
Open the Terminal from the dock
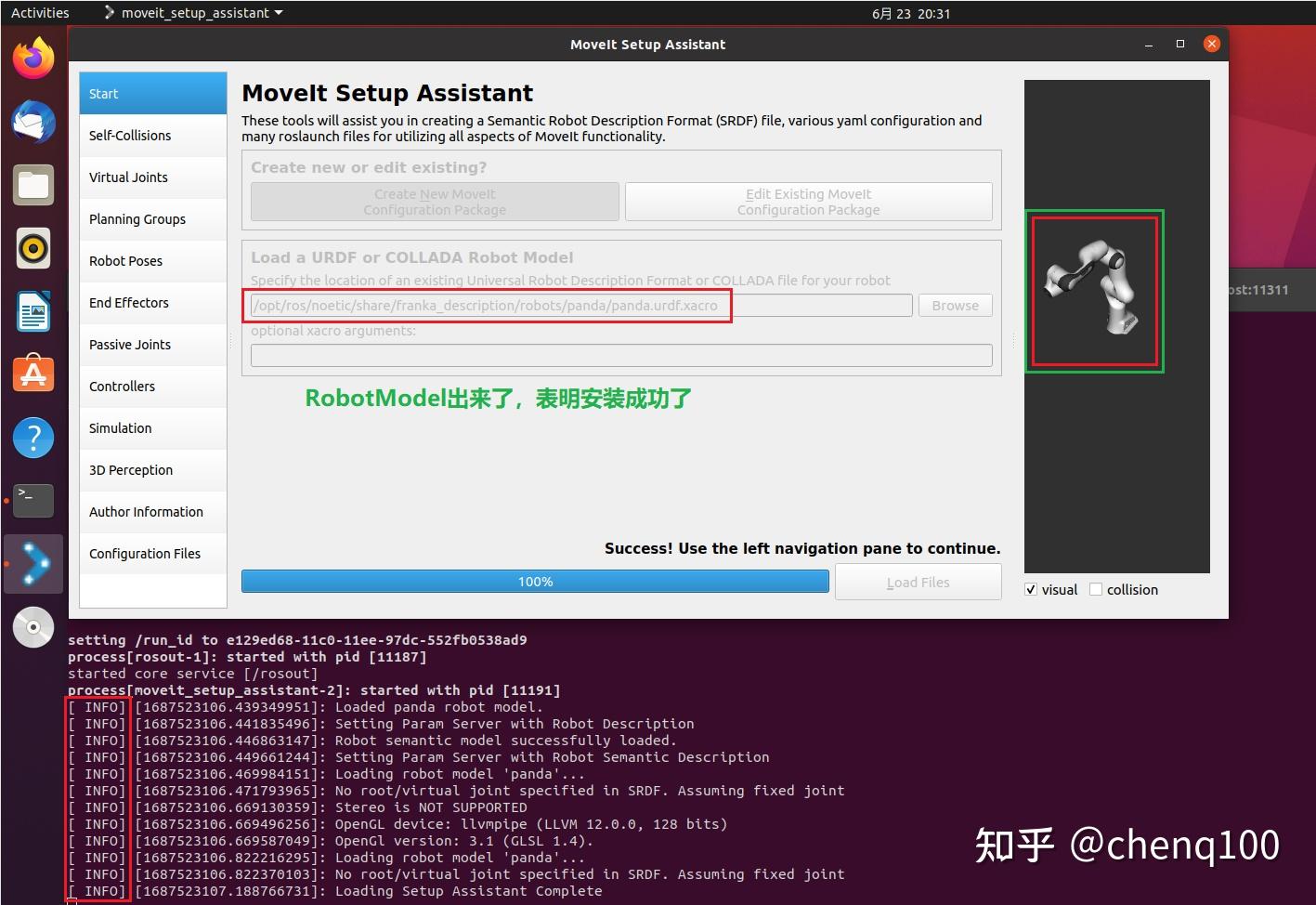(33, 501)
